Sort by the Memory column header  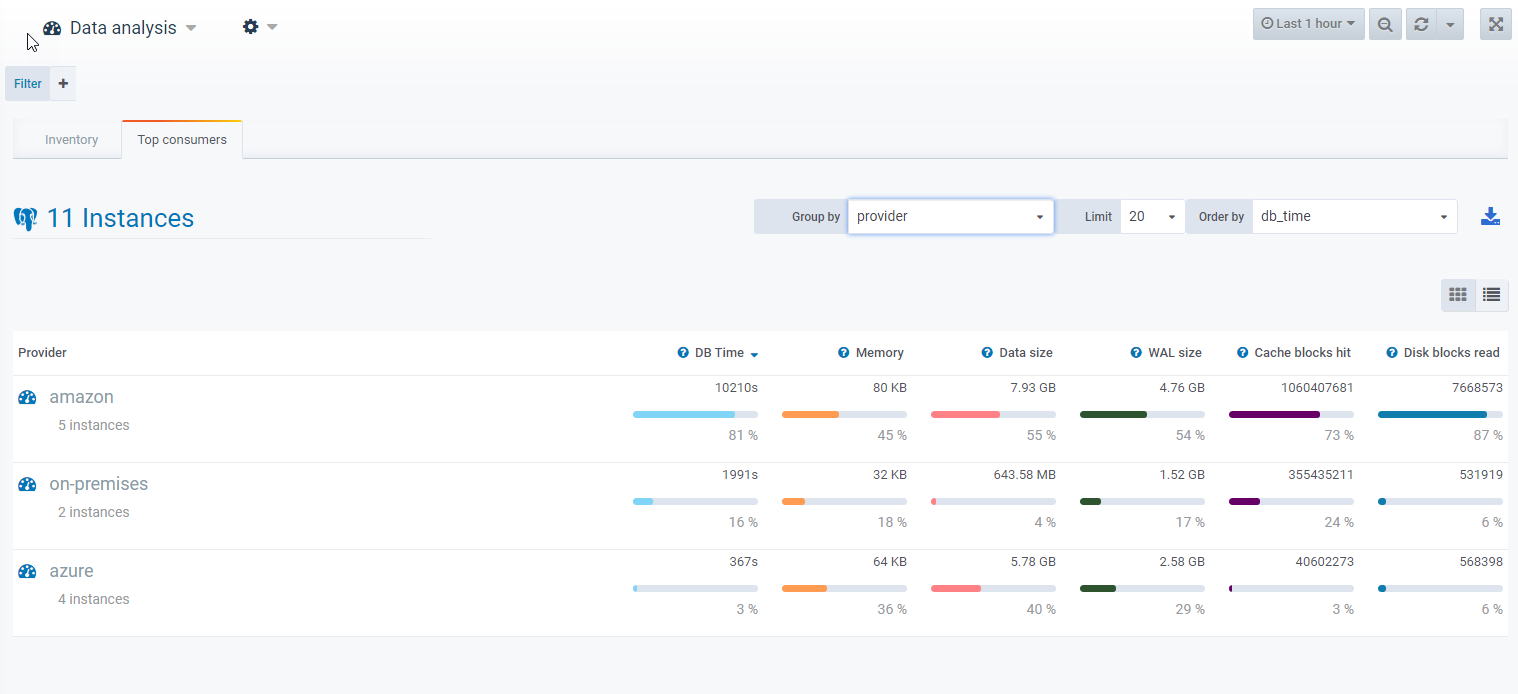[x=879, y=353]
